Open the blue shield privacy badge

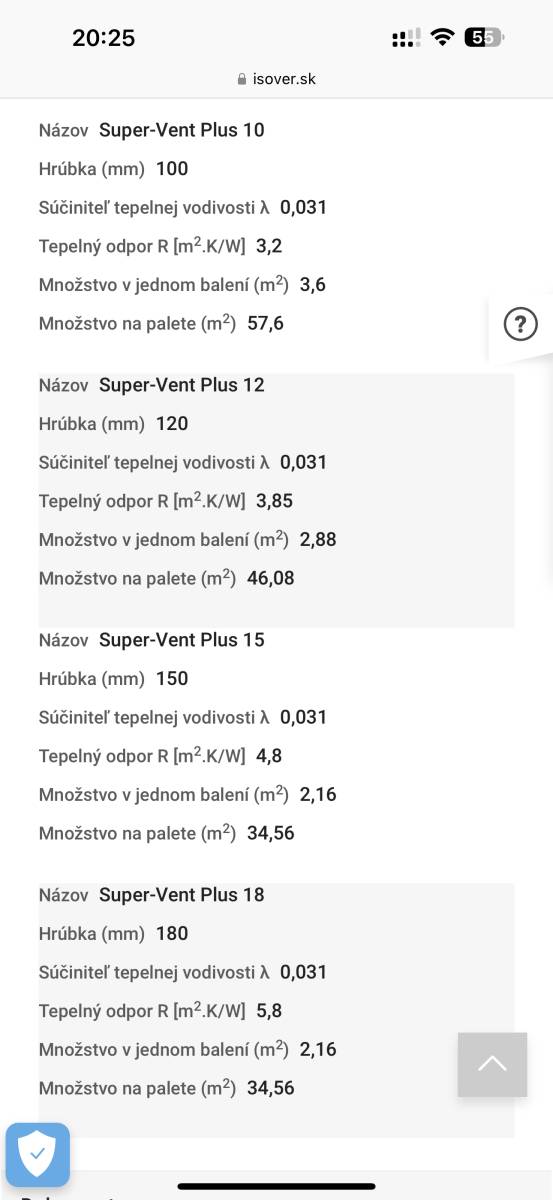[38, 1155]
